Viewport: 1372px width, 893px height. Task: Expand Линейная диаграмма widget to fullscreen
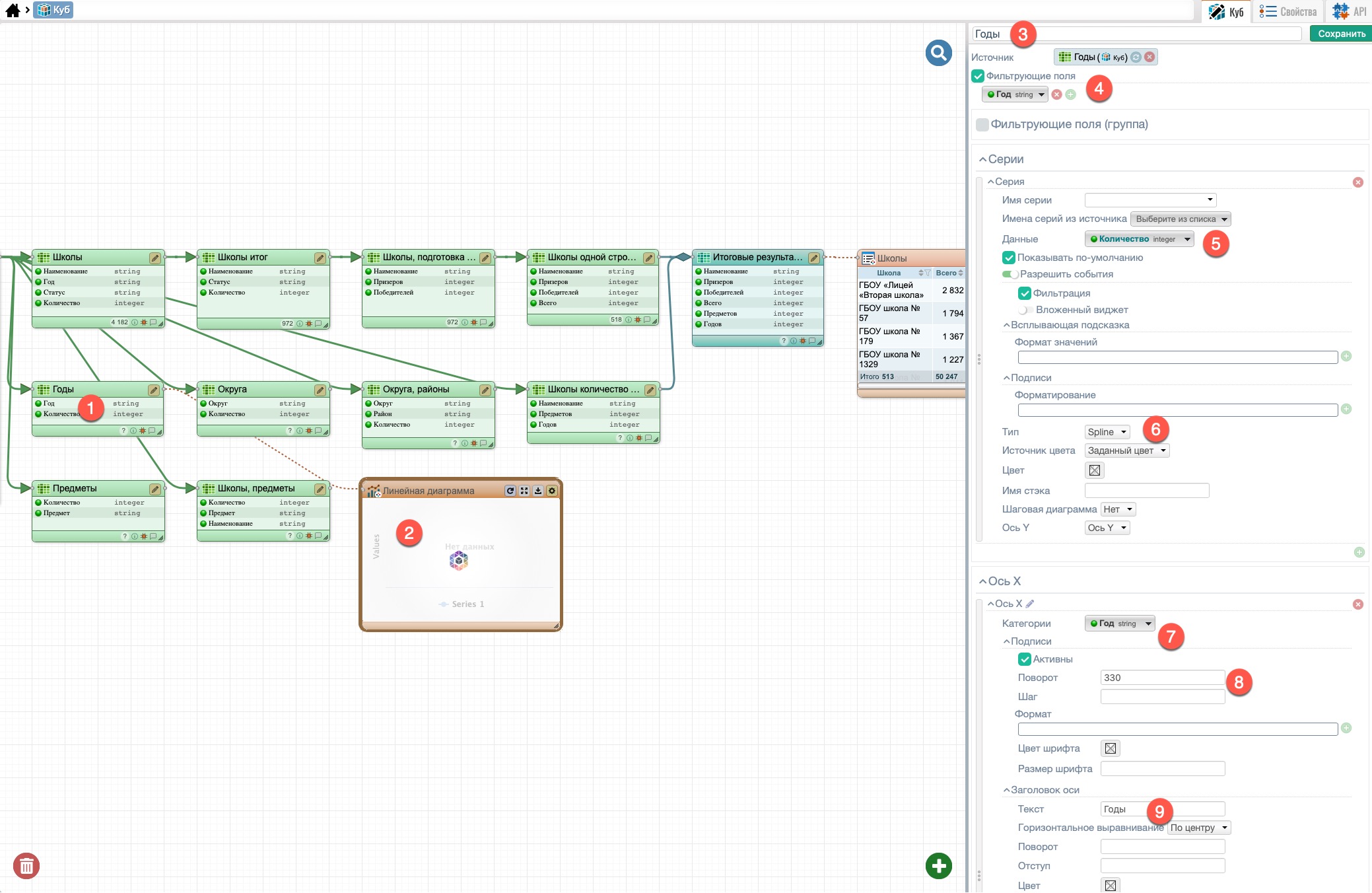click(524, 491)
